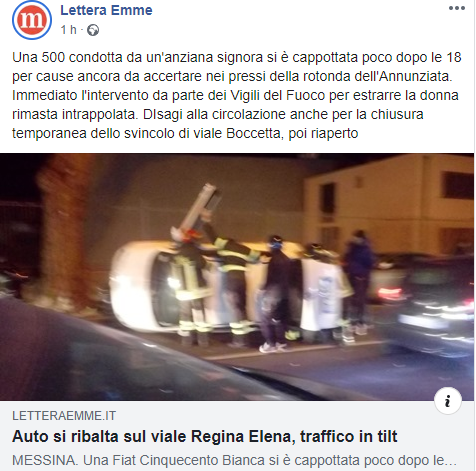Click the LETTERAEMME.IT source domain

pos(64,416)
